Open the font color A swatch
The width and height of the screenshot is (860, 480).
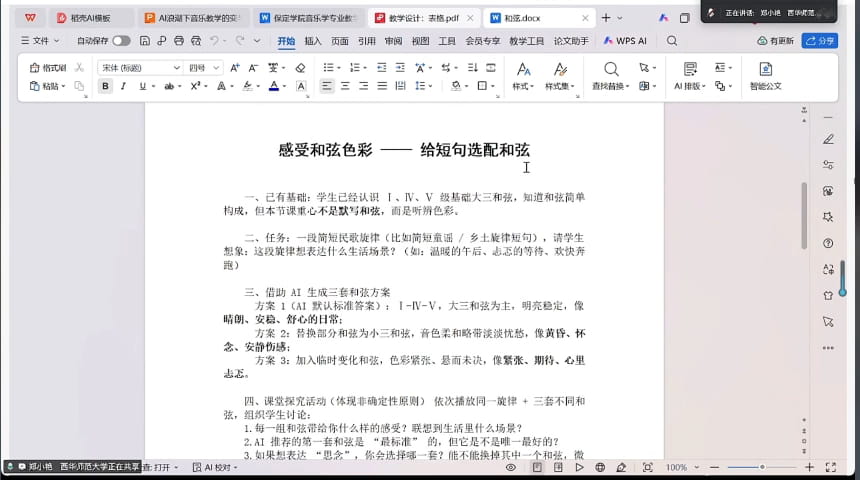tap(274, 86)
